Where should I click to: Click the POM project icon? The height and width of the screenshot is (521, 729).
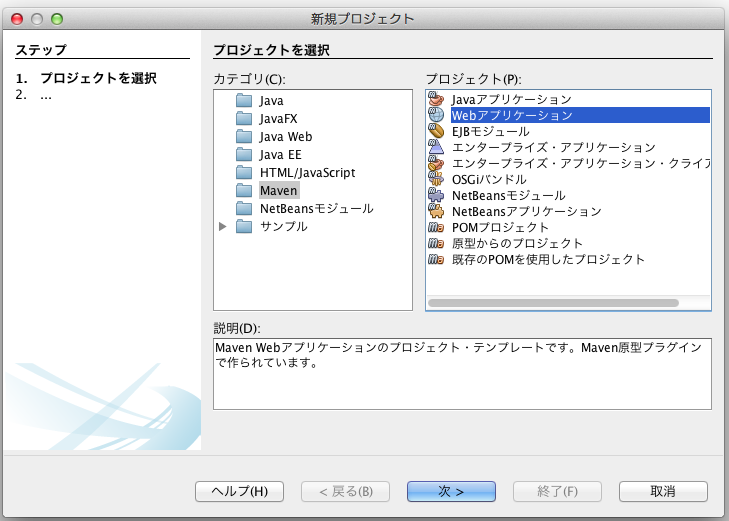435,227
